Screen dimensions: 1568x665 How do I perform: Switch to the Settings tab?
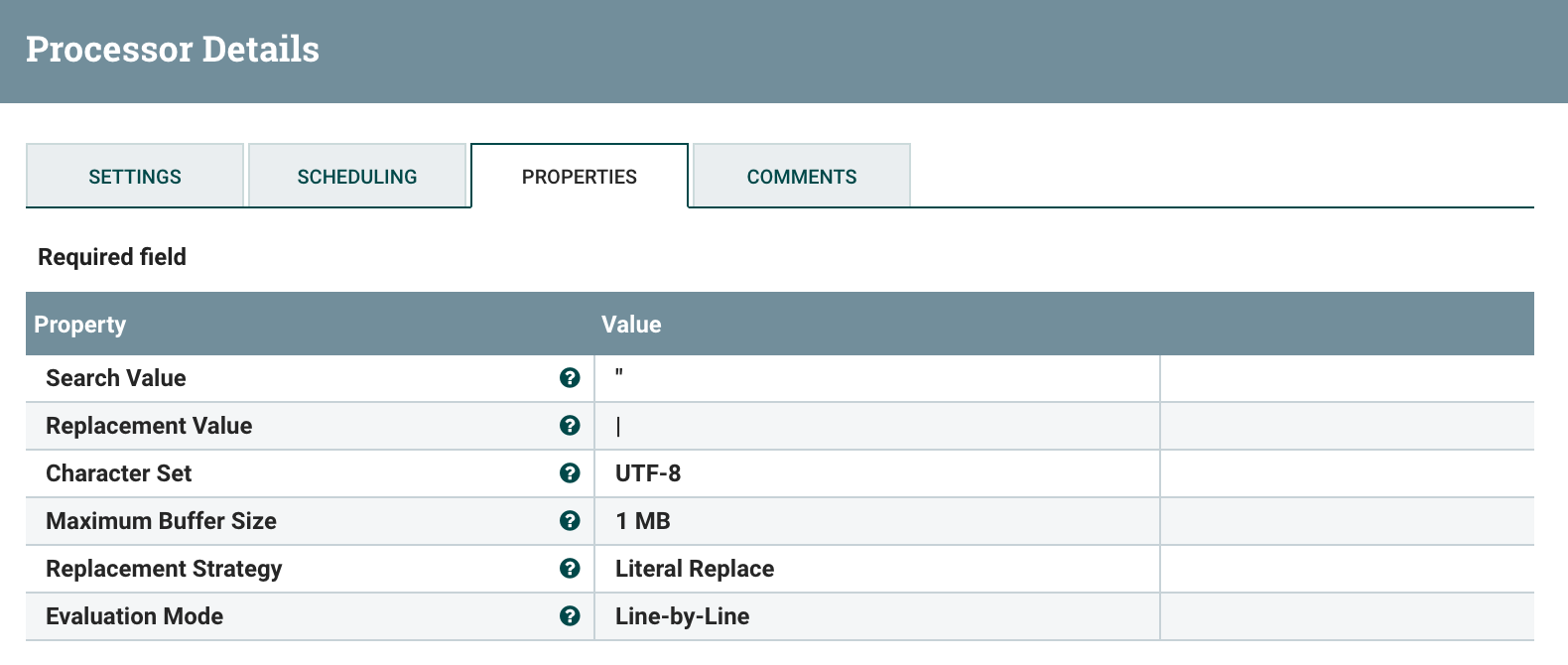pos(135,177)
